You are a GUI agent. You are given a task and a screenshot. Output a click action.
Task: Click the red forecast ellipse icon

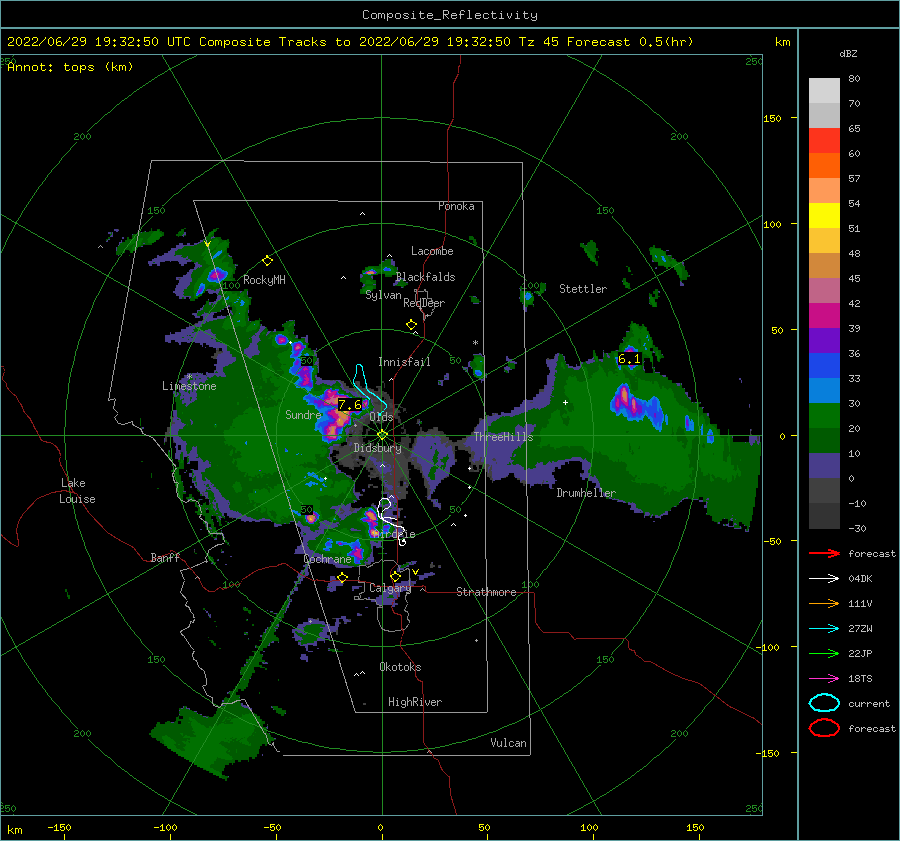[x=824, y=728]
